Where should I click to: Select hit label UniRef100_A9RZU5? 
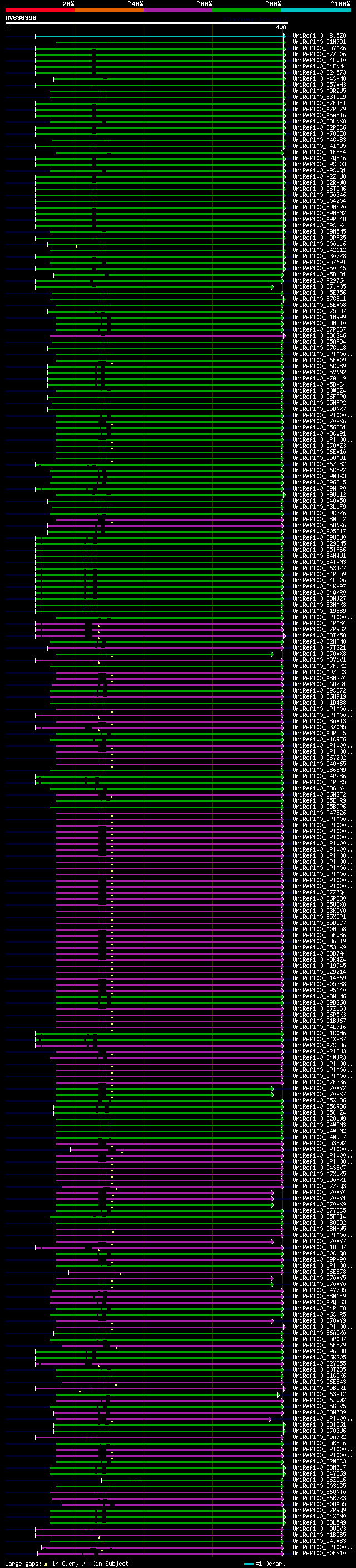click(x=319, y=91)
